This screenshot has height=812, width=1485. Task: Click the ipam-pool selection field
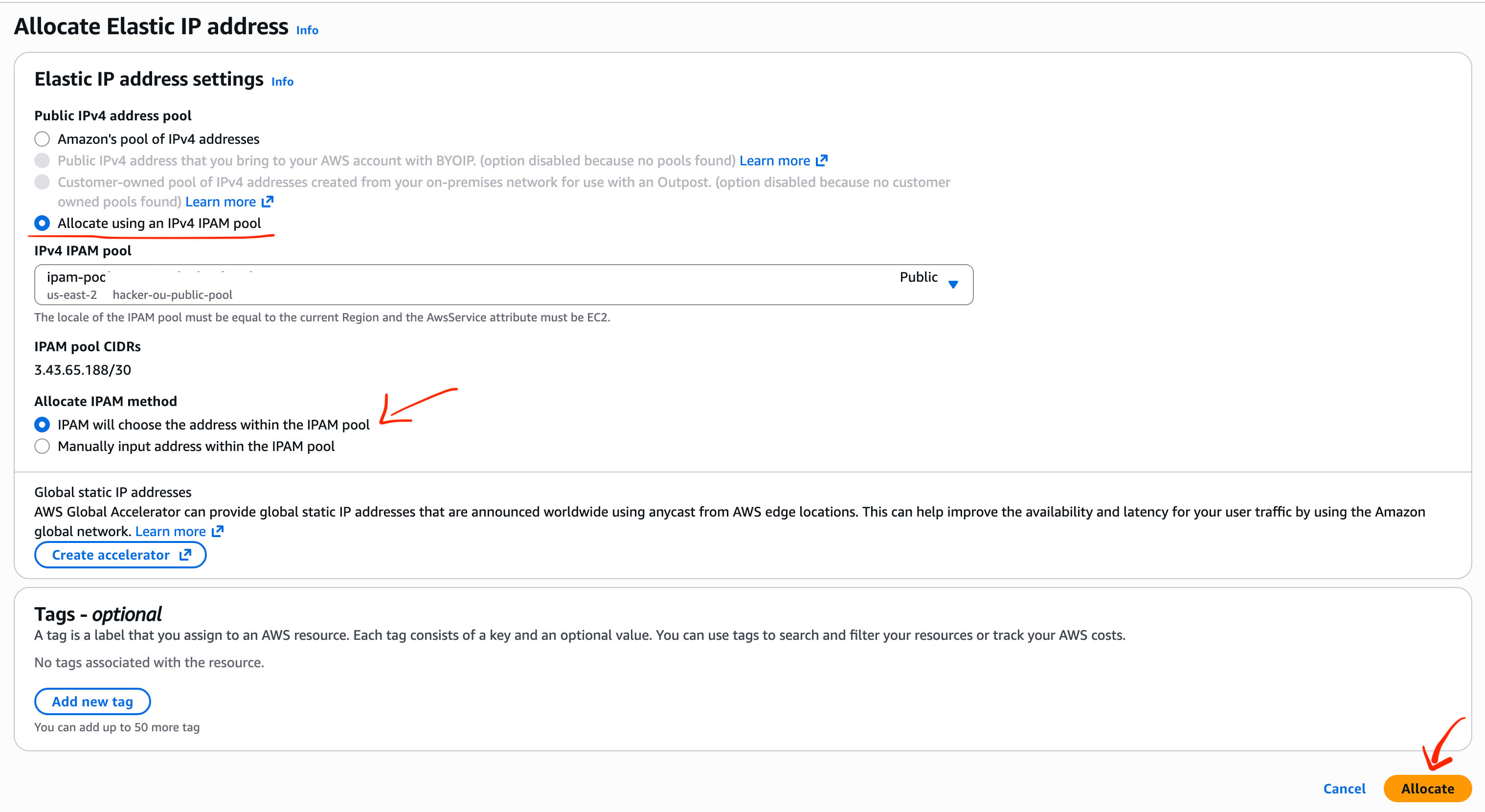(x=461, y=285)
